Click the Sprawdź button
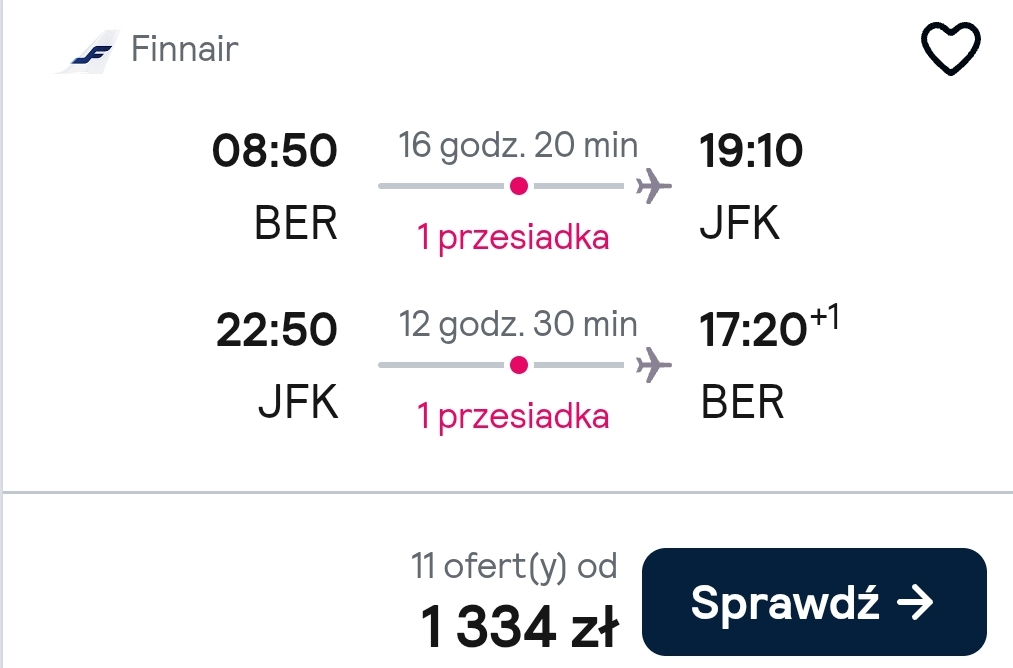1013x668 pixels. [x=814, y=602]
